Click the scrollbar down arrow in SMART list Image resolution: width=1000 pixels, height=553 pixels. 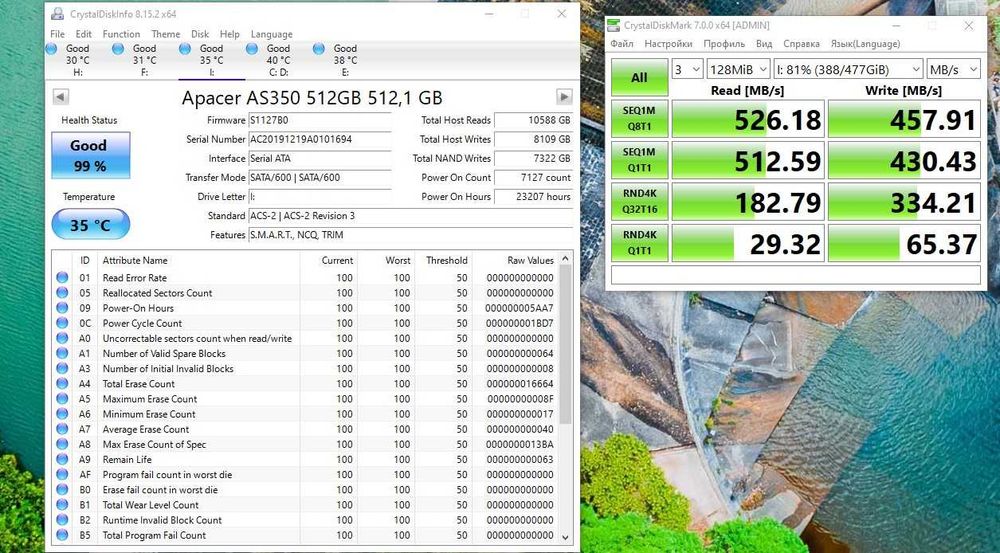(x=565, y=537)
